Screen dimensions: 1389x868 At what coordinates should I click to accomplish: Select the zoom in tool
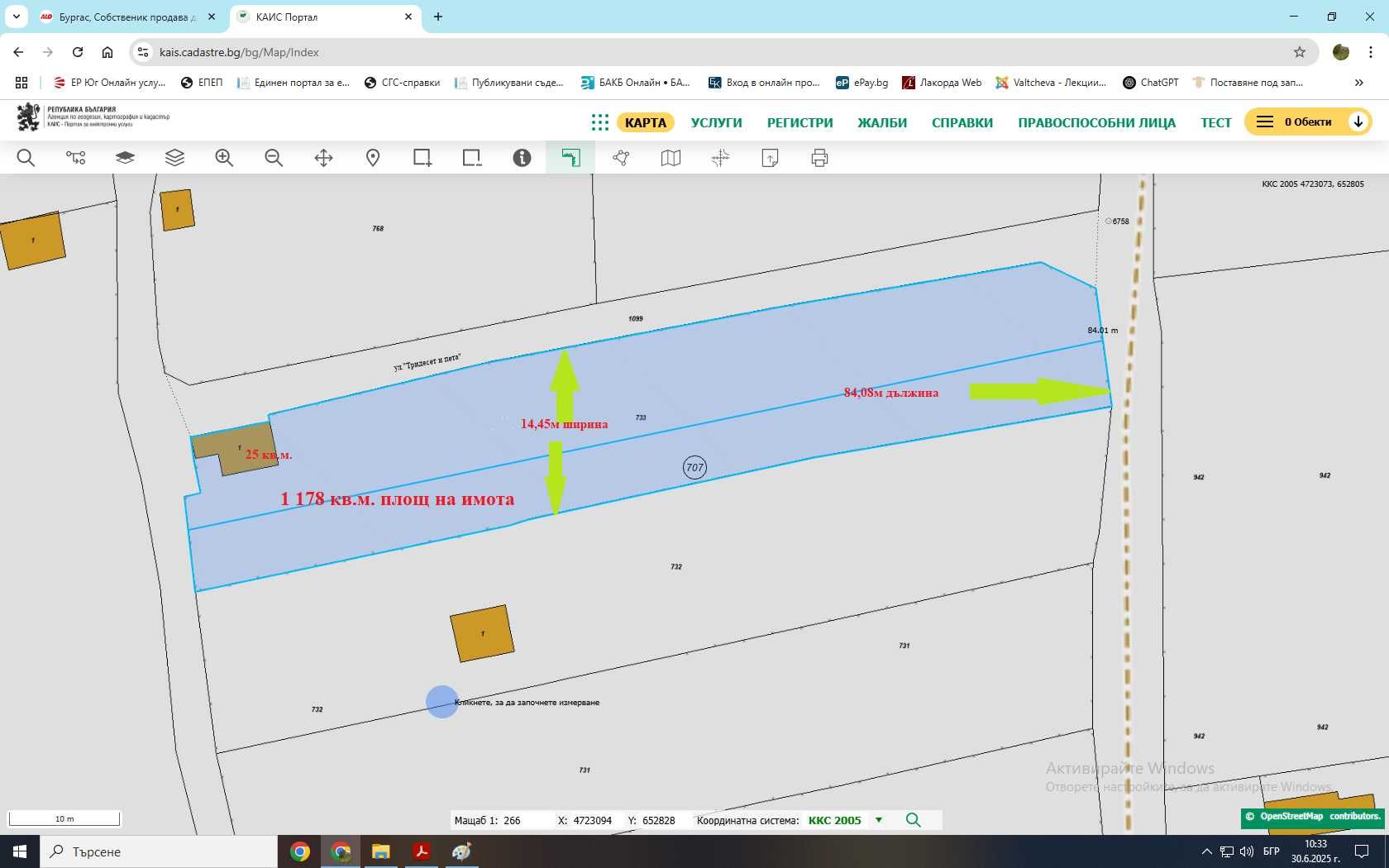[x=224, y=158]
